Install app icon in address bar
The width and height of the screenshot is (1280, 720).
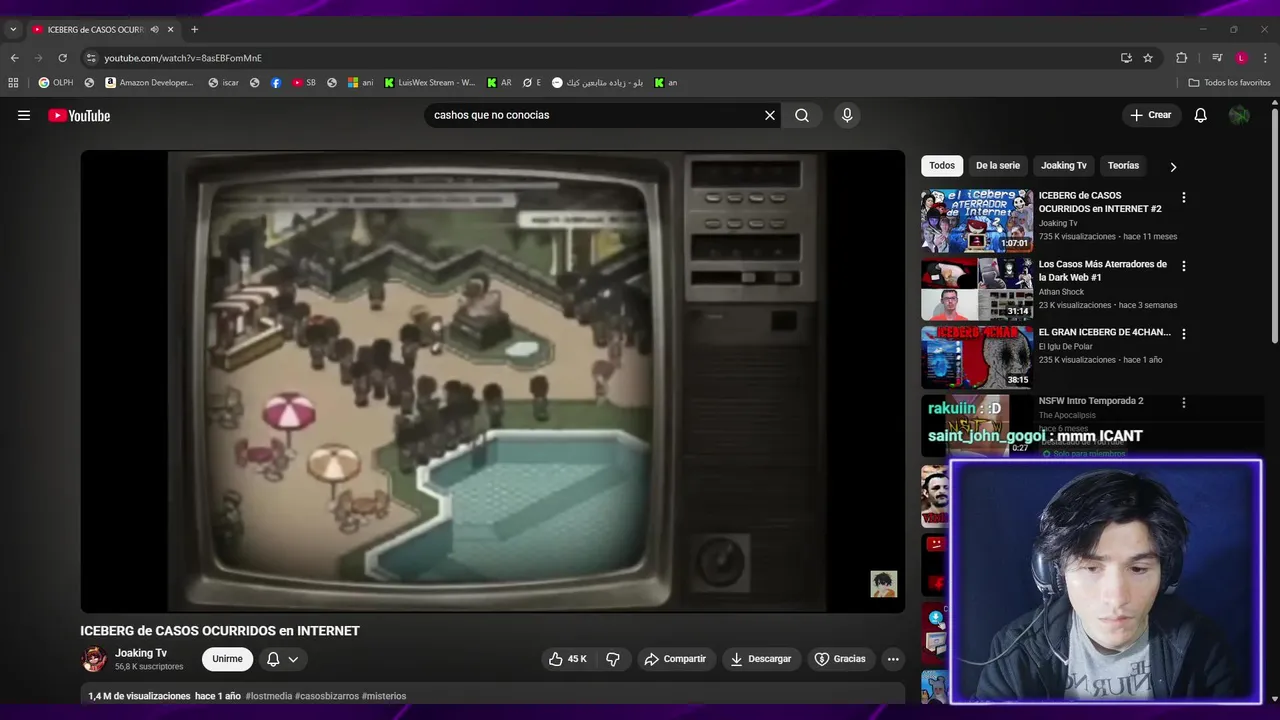(1126, 58)
